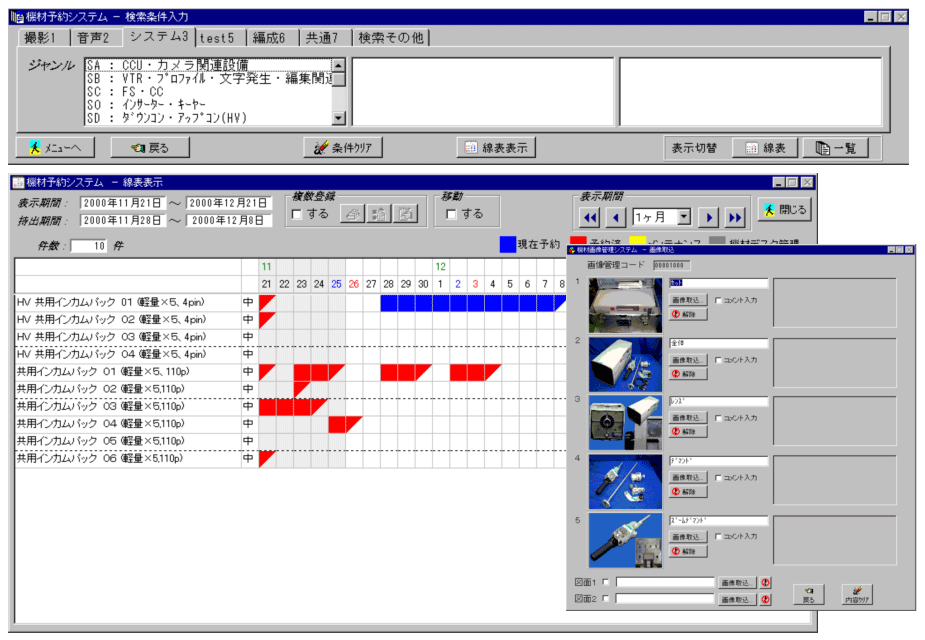Screen dimensions: 925x640
Task: Check コメント入力 for image 1
Action: click(x=718, y=299)
